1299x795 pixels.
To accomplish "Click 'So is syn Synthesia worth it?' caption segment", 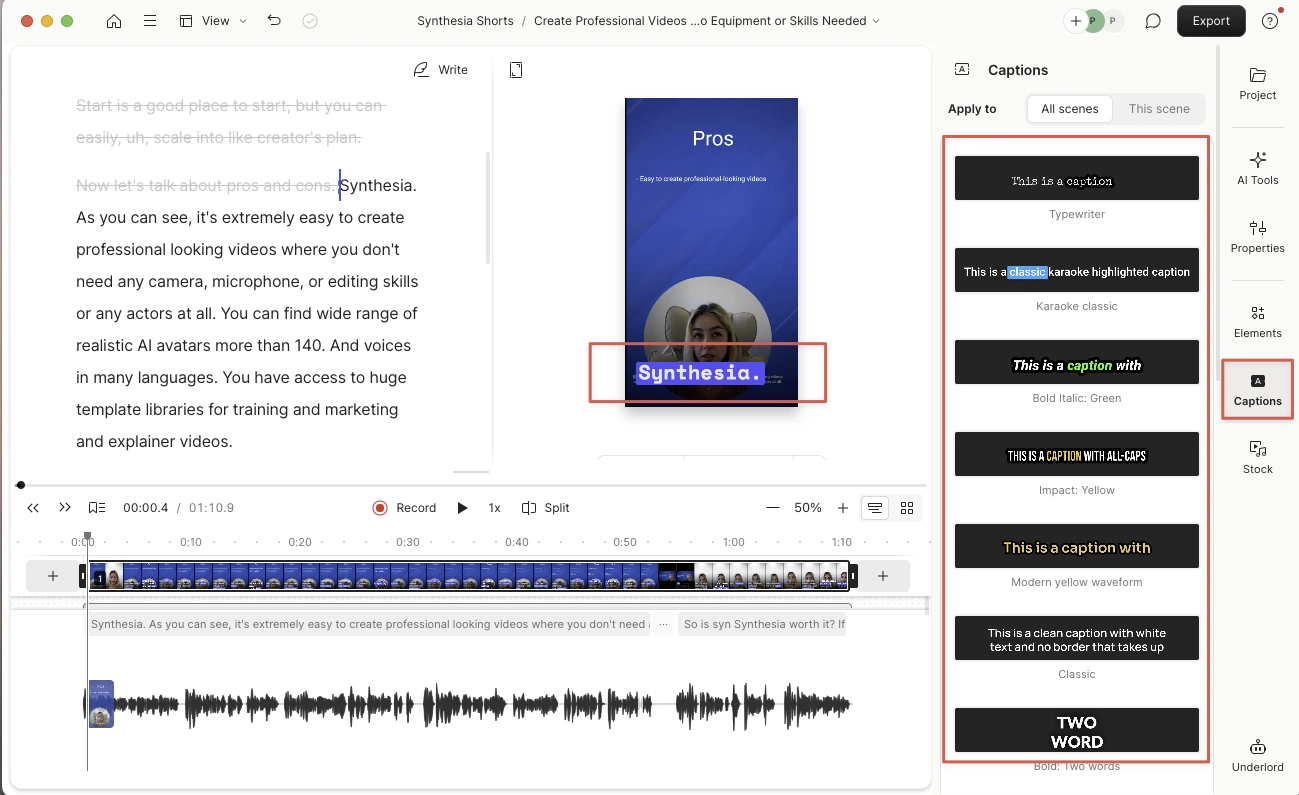I will click(x=763, y=624).
